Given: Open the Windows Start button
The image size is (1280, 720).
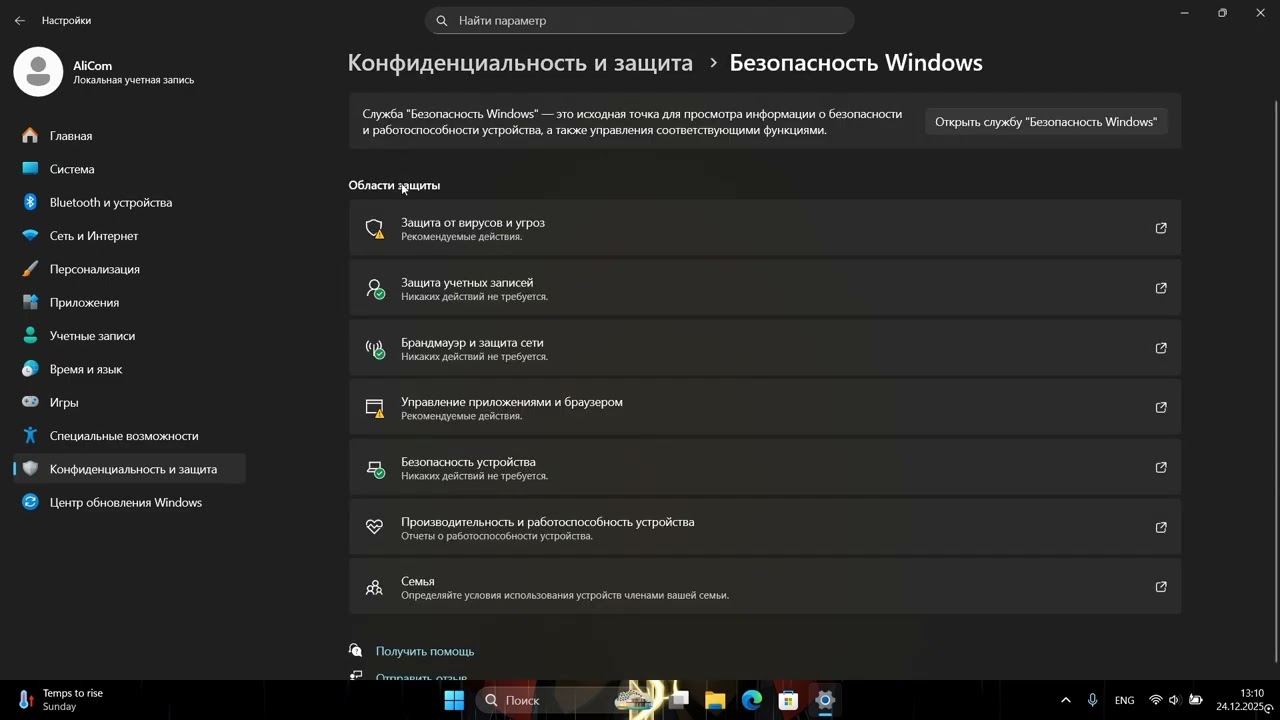Looking at the screenshot, I should (454, 700).
